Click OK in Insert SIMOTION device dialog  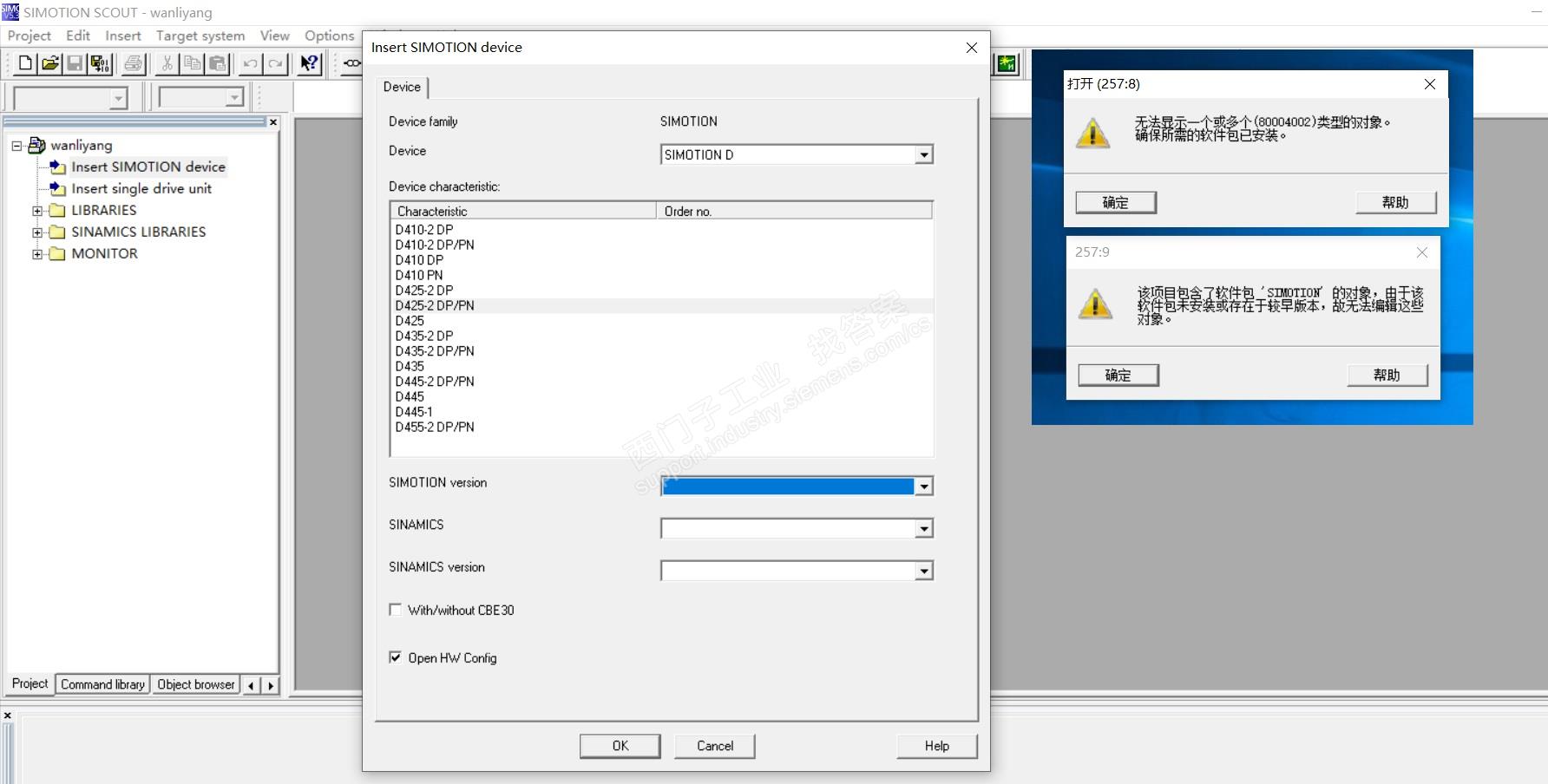coord(620,746)
